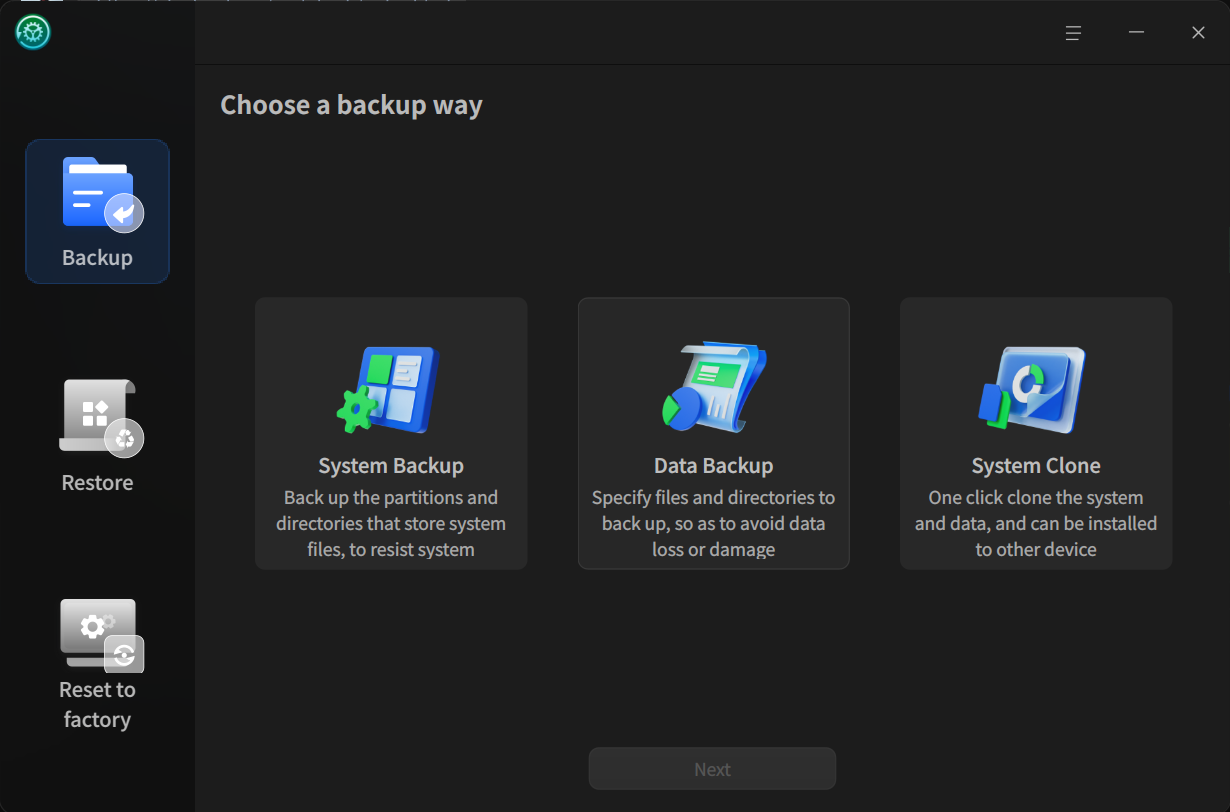Choose the Reset to factory icon
Viewport: 1230px width, 812px height.
(x=101, y=636)
